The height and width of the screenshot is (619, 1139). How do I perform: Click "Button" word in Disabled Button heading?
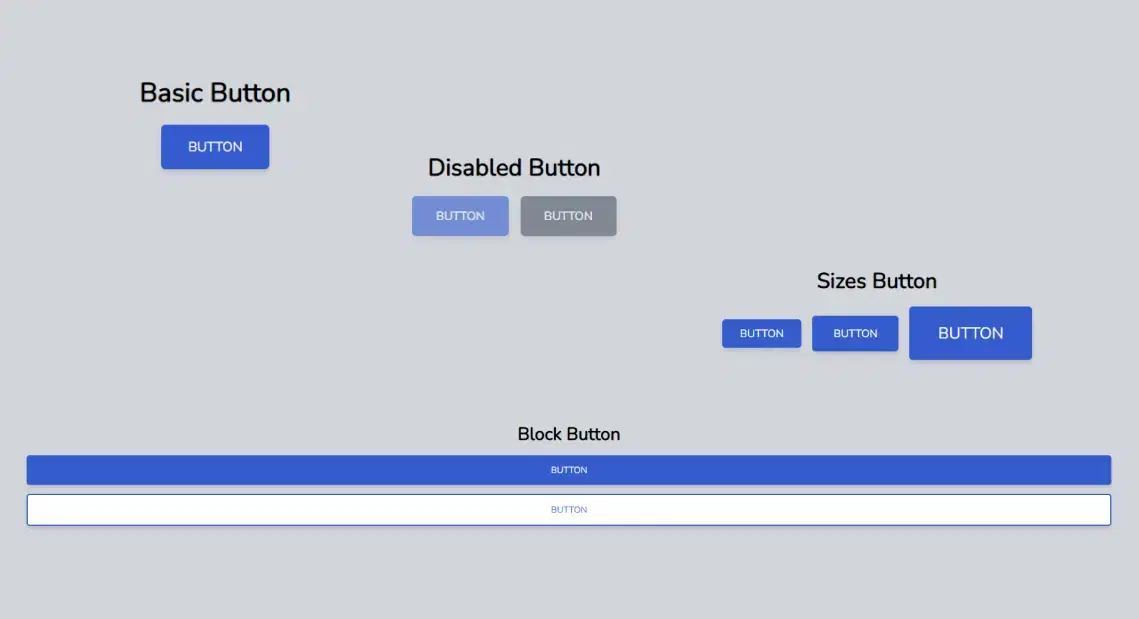tap(564, 168)
